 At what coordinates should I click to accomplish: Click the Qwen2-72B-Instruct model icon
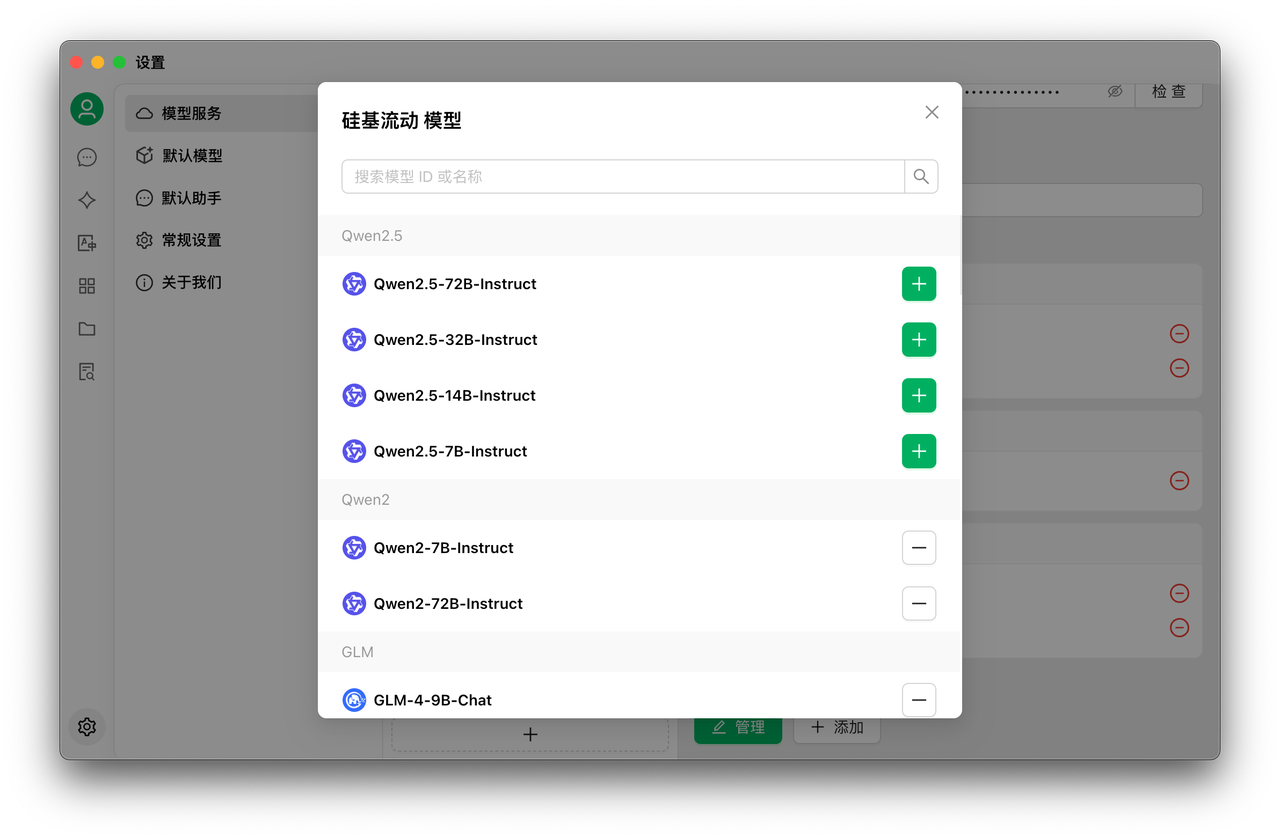click(x=354, y=604)
